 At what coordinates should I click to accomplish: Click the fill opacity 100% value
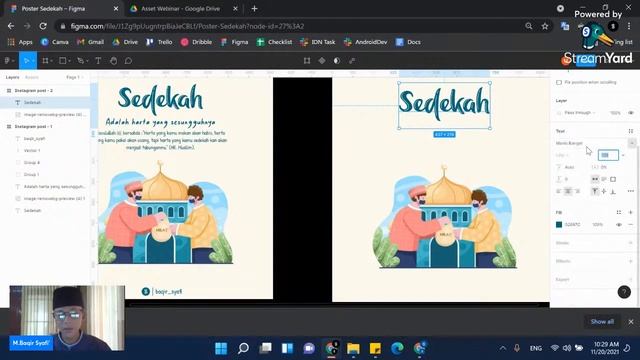598,224
